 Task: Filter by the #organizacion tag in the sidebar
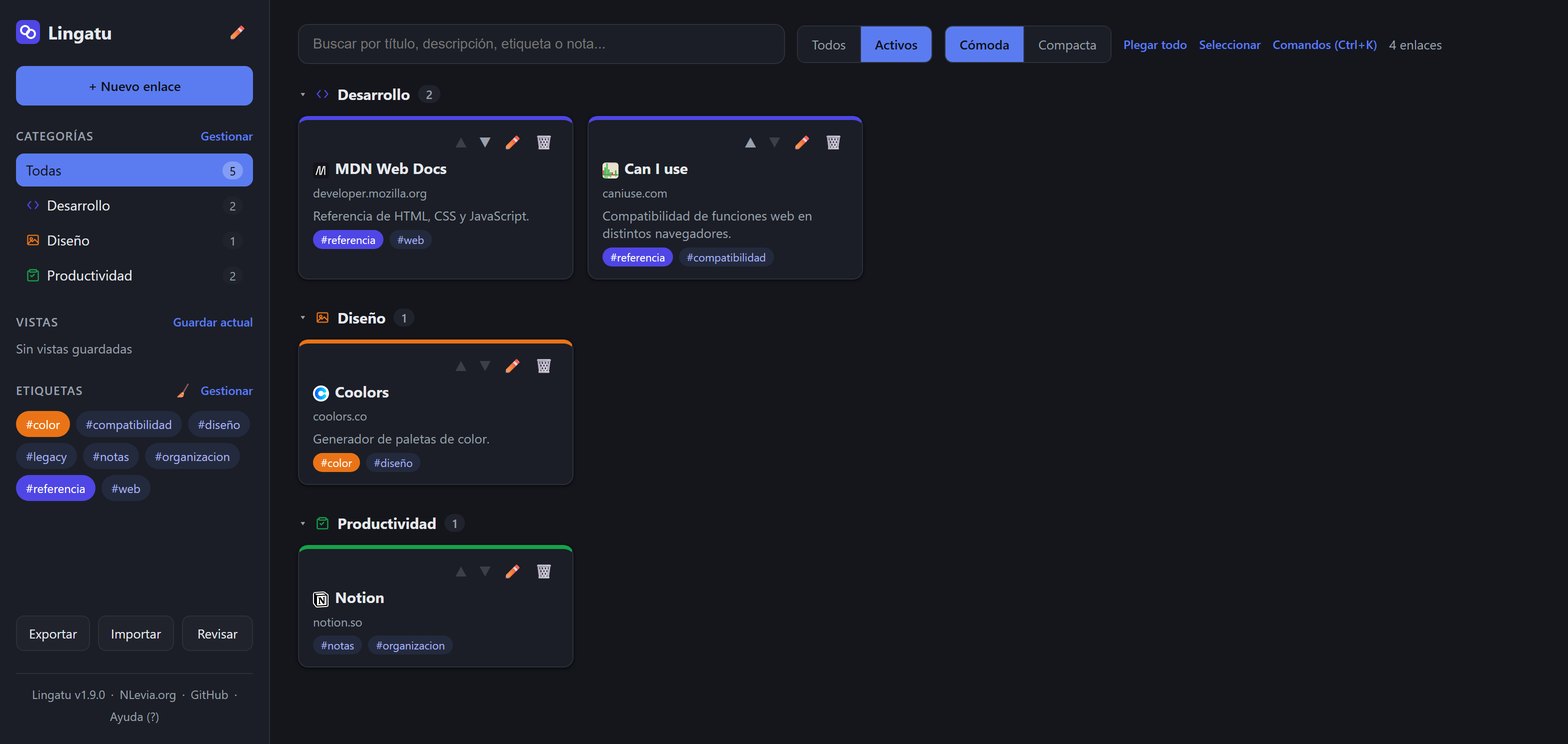click(192, 457)
